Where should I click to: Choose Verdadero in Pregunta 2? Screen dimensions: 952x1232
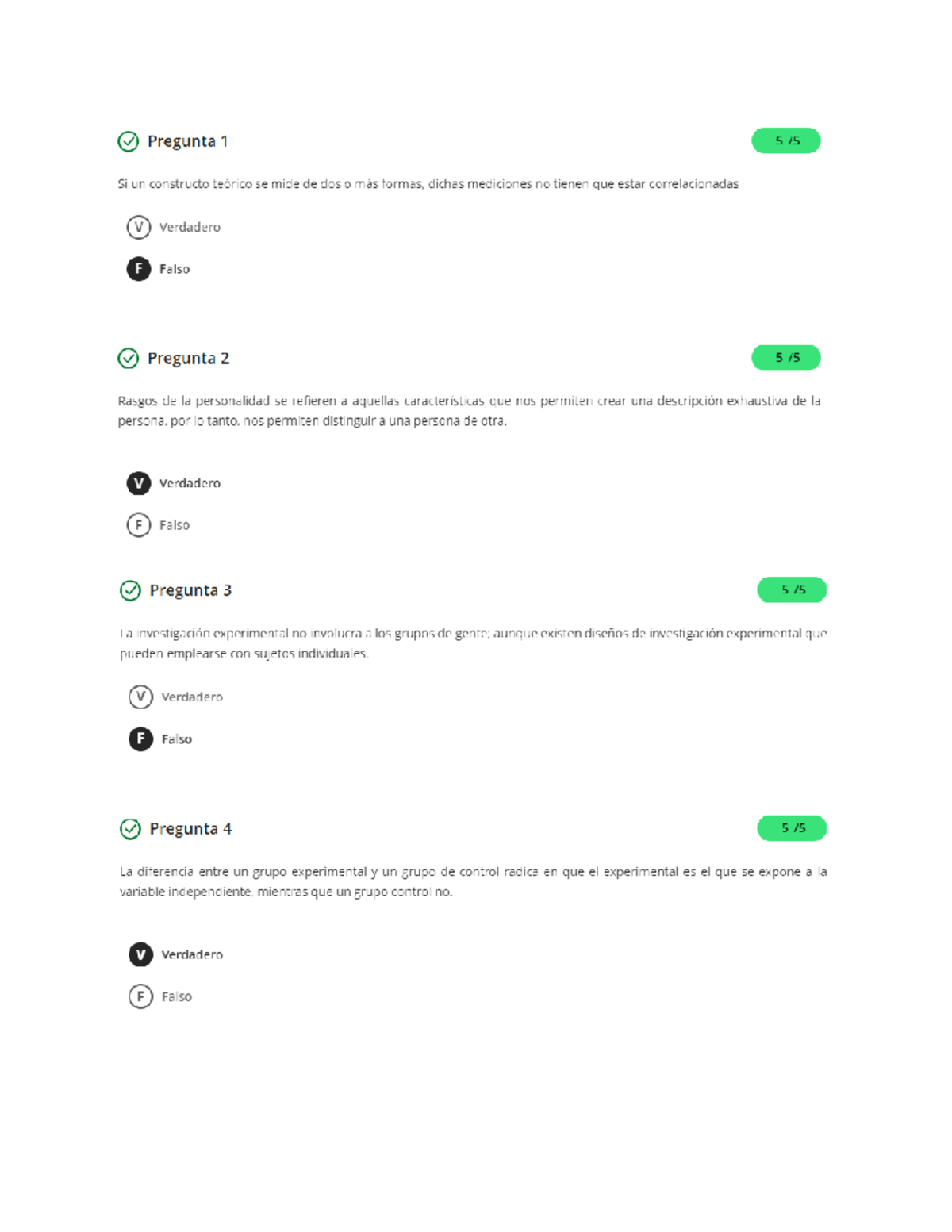coord(139,483)
